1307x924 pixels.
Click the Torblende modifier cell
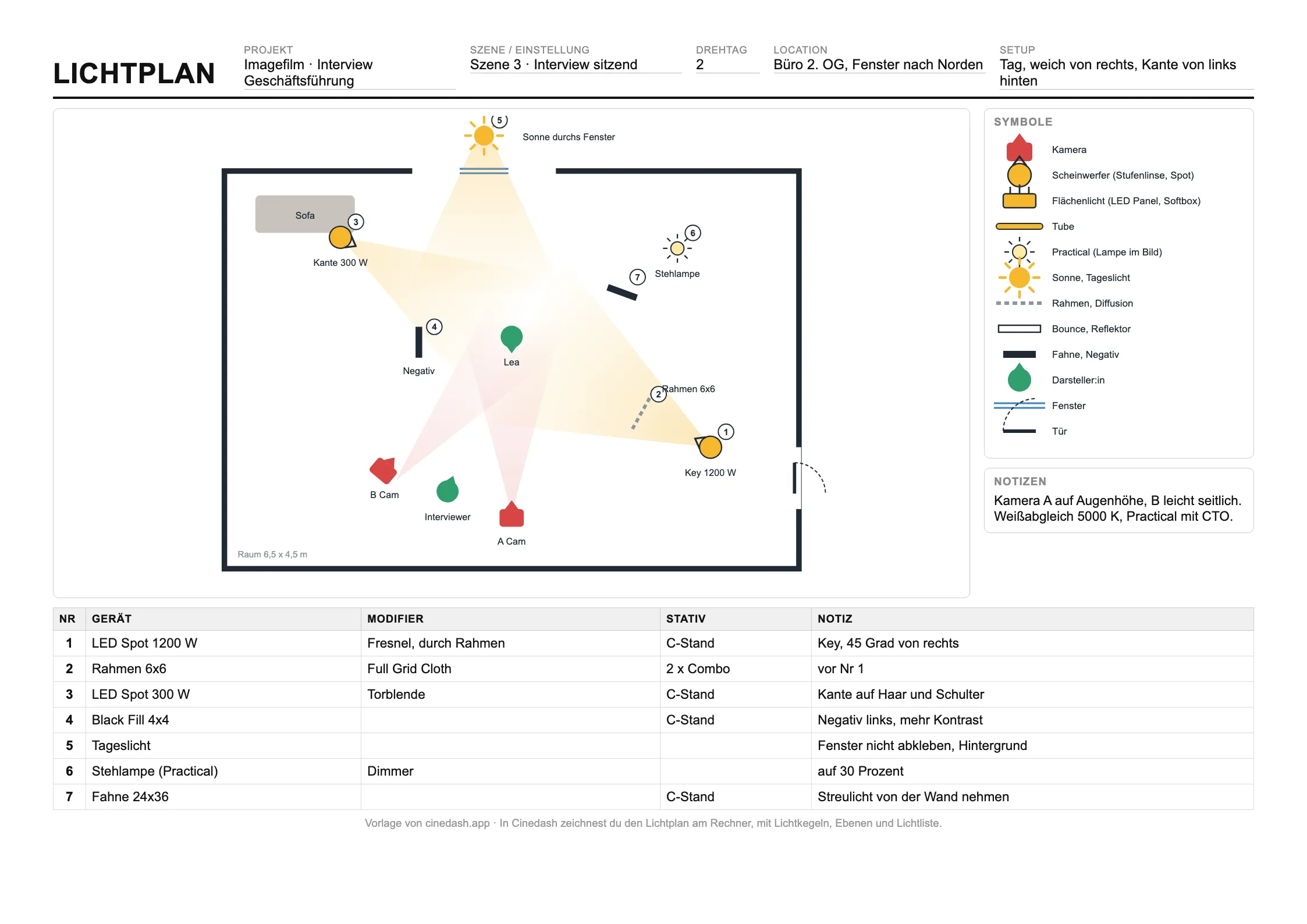tap(510, 694)
